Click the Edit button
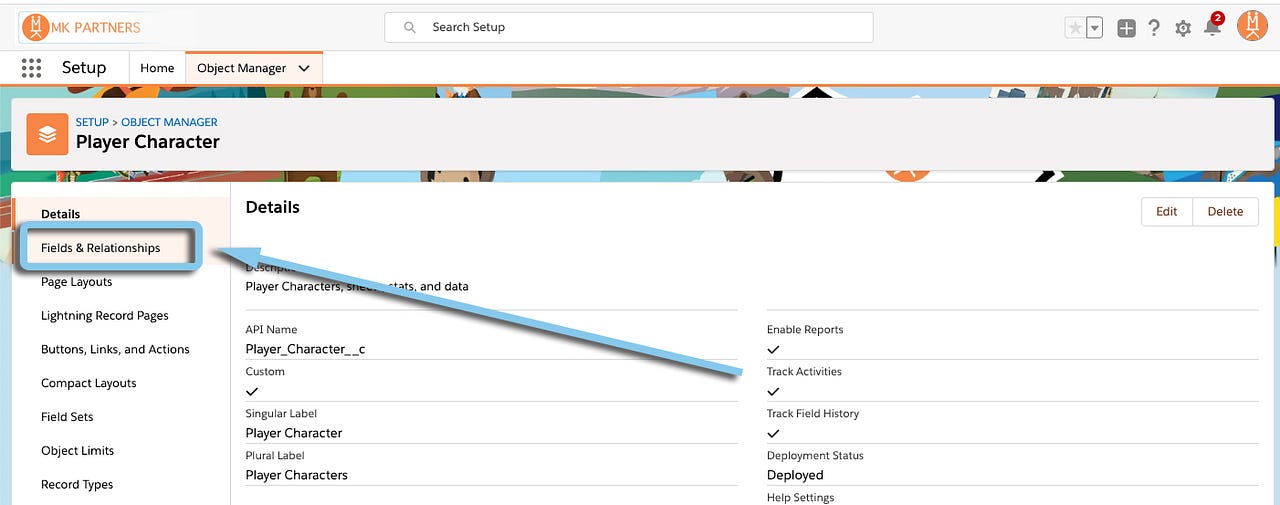1280x505 pixels. [x=1167, y=211]
